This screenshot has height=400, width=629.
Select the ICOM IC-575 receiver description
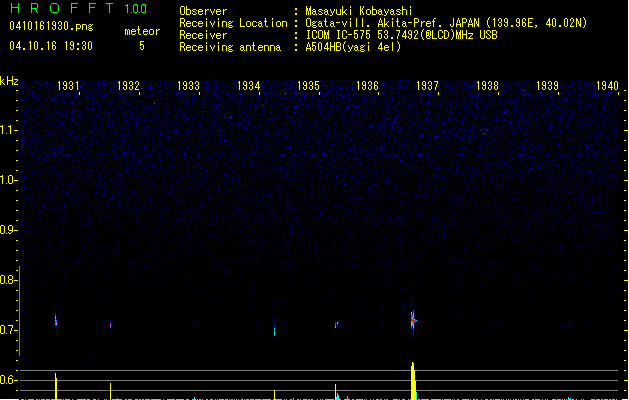pyautogui.click(x=401, y=35)
